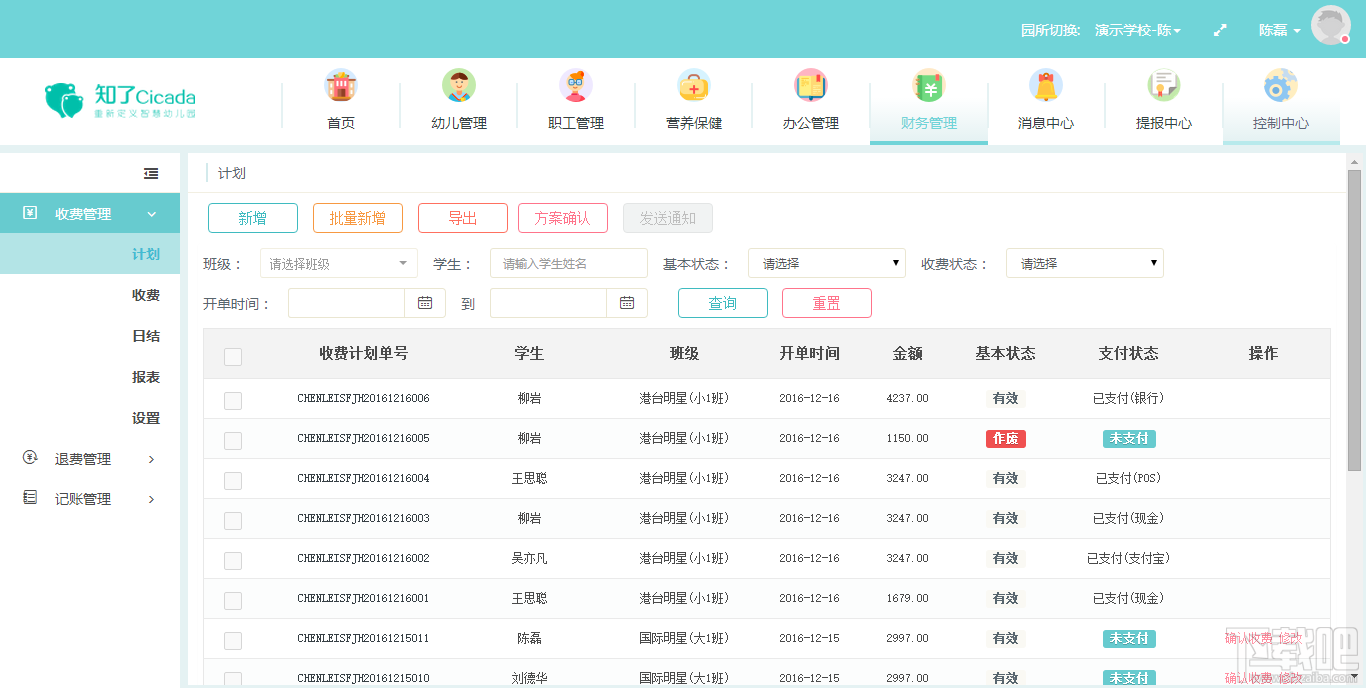Open the 首页 home icon
The height and width of the screenshot is (688, 1366).
[x=341, y=87]
